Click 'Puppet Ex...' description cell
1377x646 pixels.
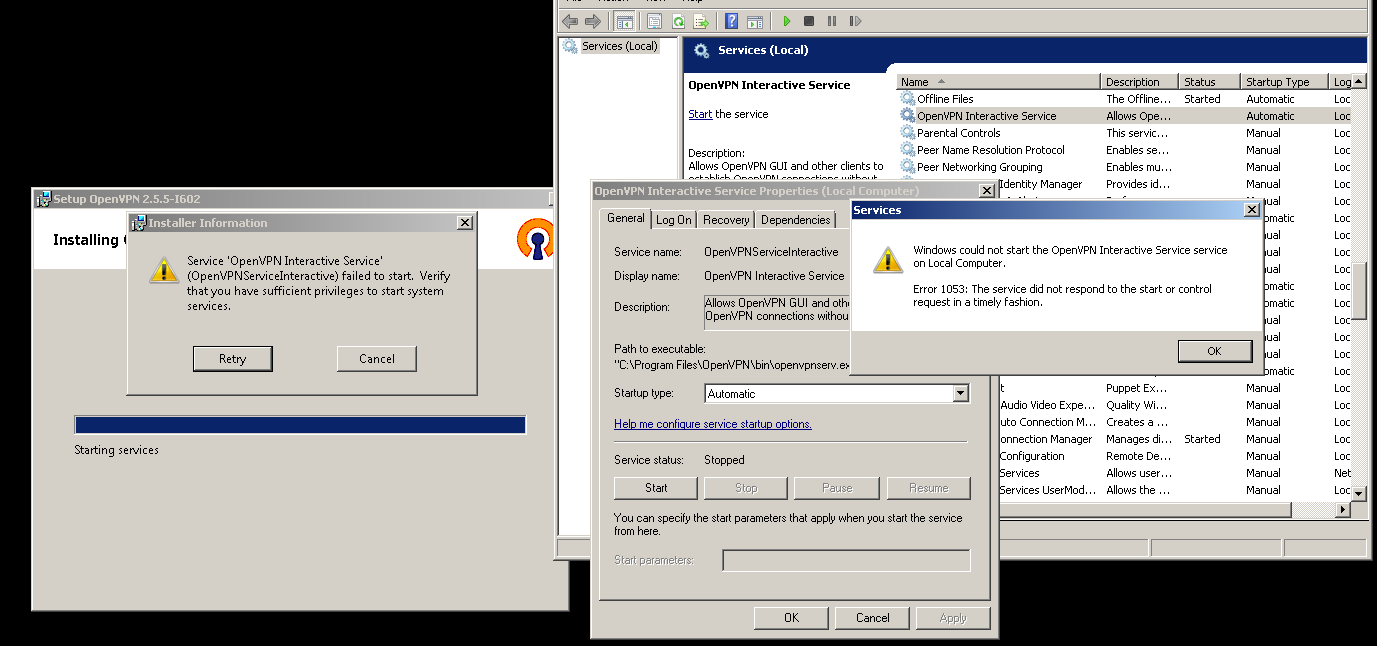point(1137,388)
